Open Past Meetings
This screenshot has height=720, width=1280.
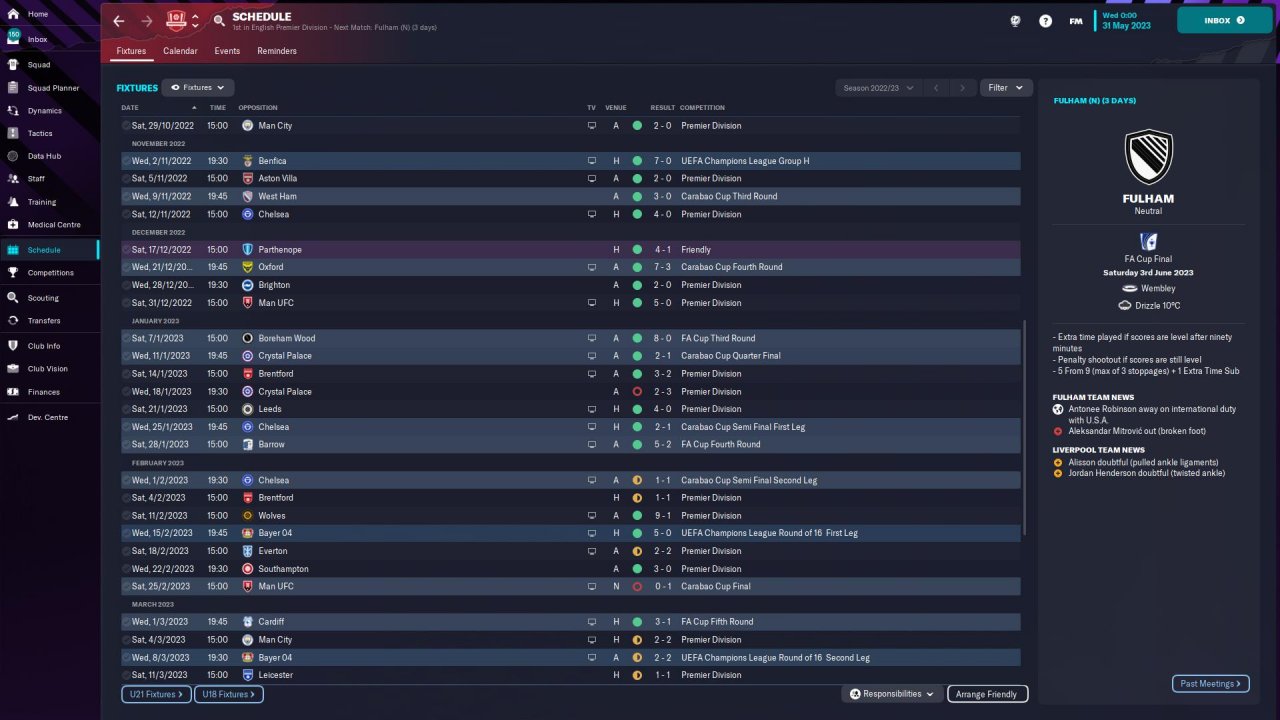(x=1210, y=684)
